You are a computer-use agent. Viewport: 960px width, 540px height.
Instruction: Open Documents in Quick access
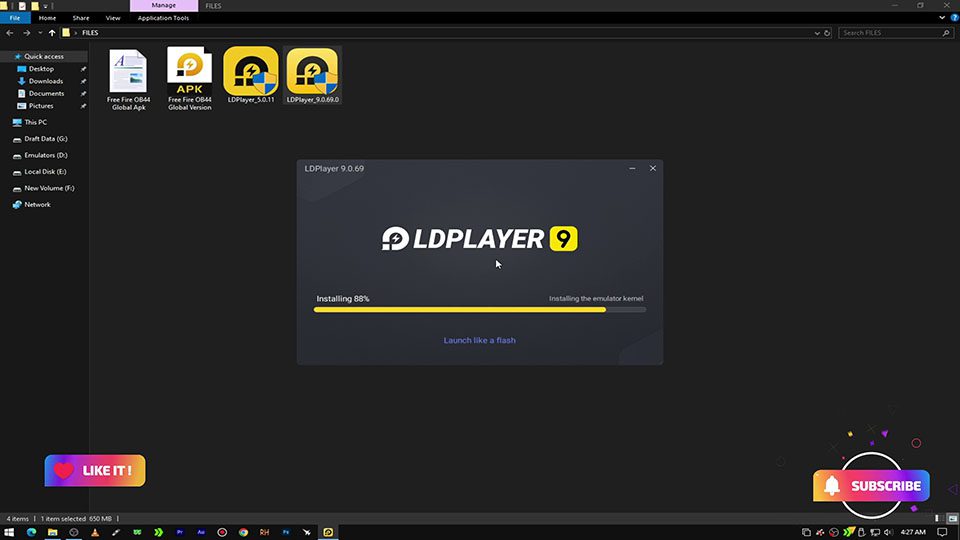pos(47,94)
